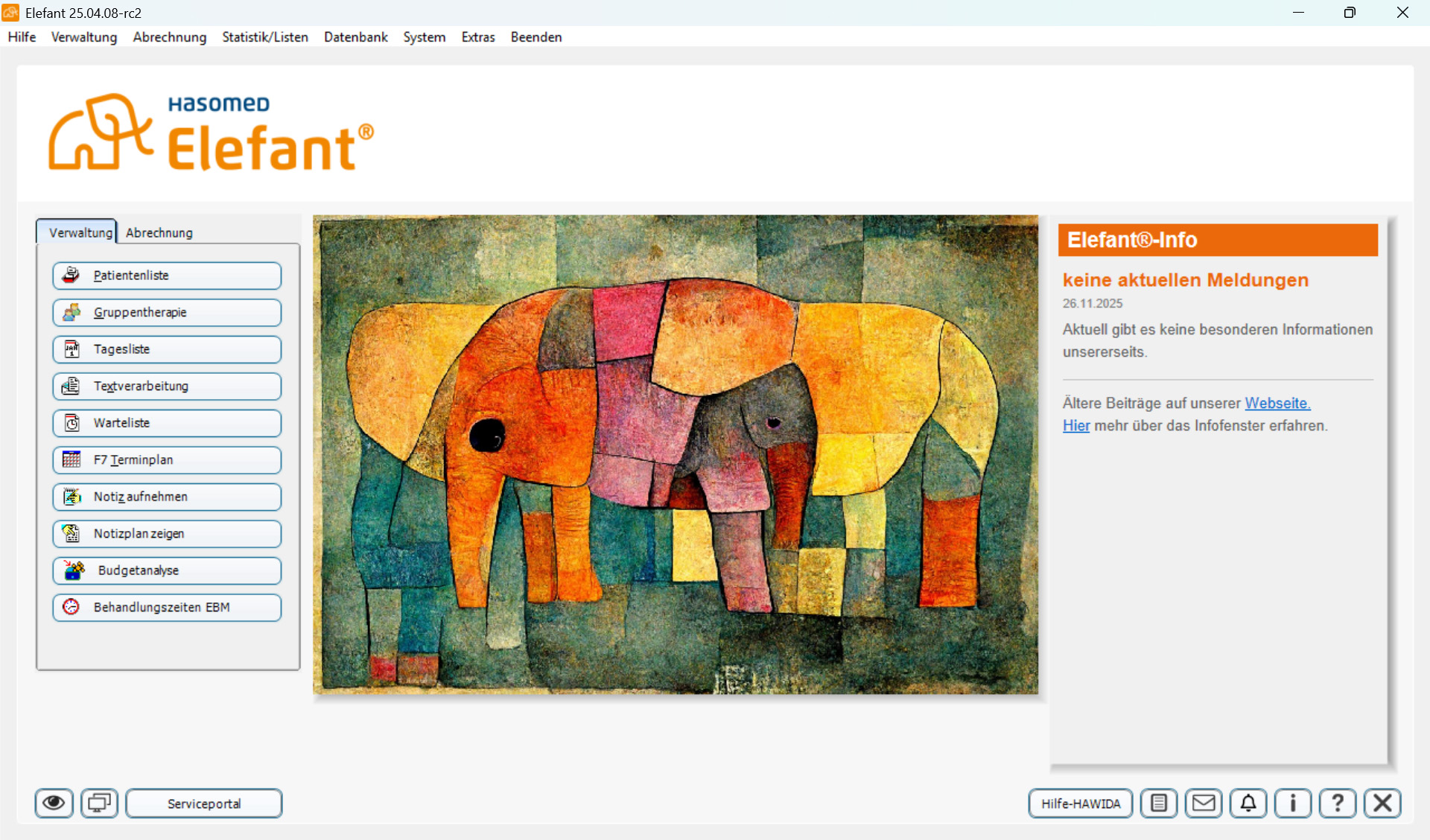The image size is (1430, 840).
Task: Click the monitor windows icon button
Action: tap(99, 803)
